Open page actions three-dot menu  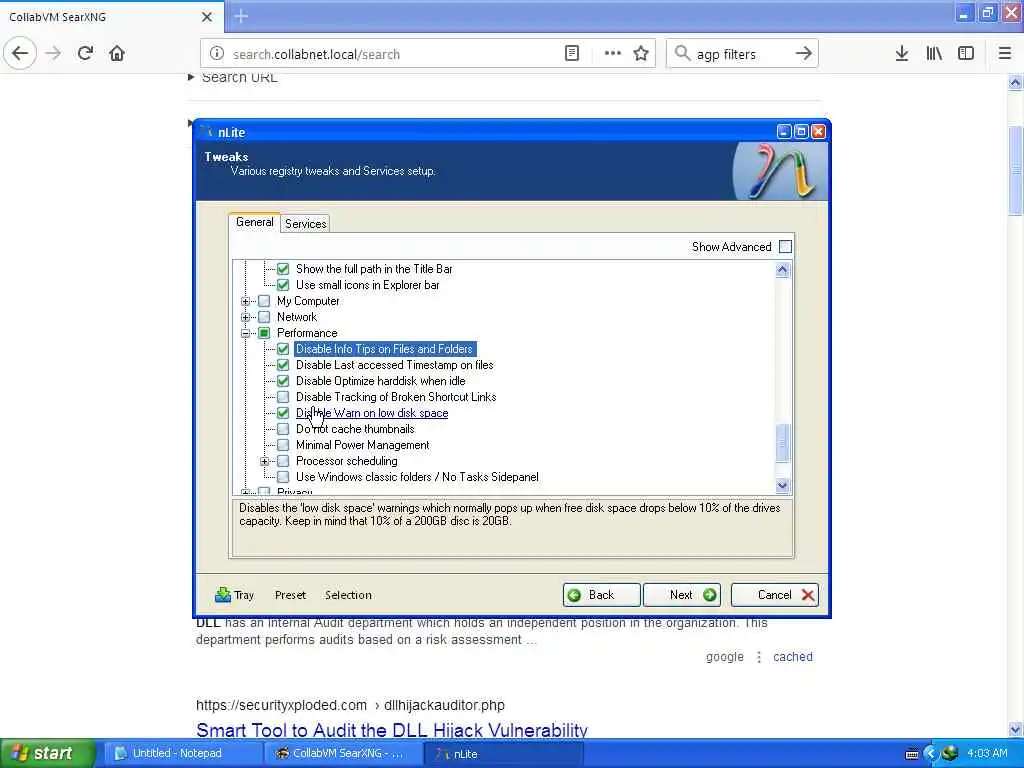tap(613, 54)
